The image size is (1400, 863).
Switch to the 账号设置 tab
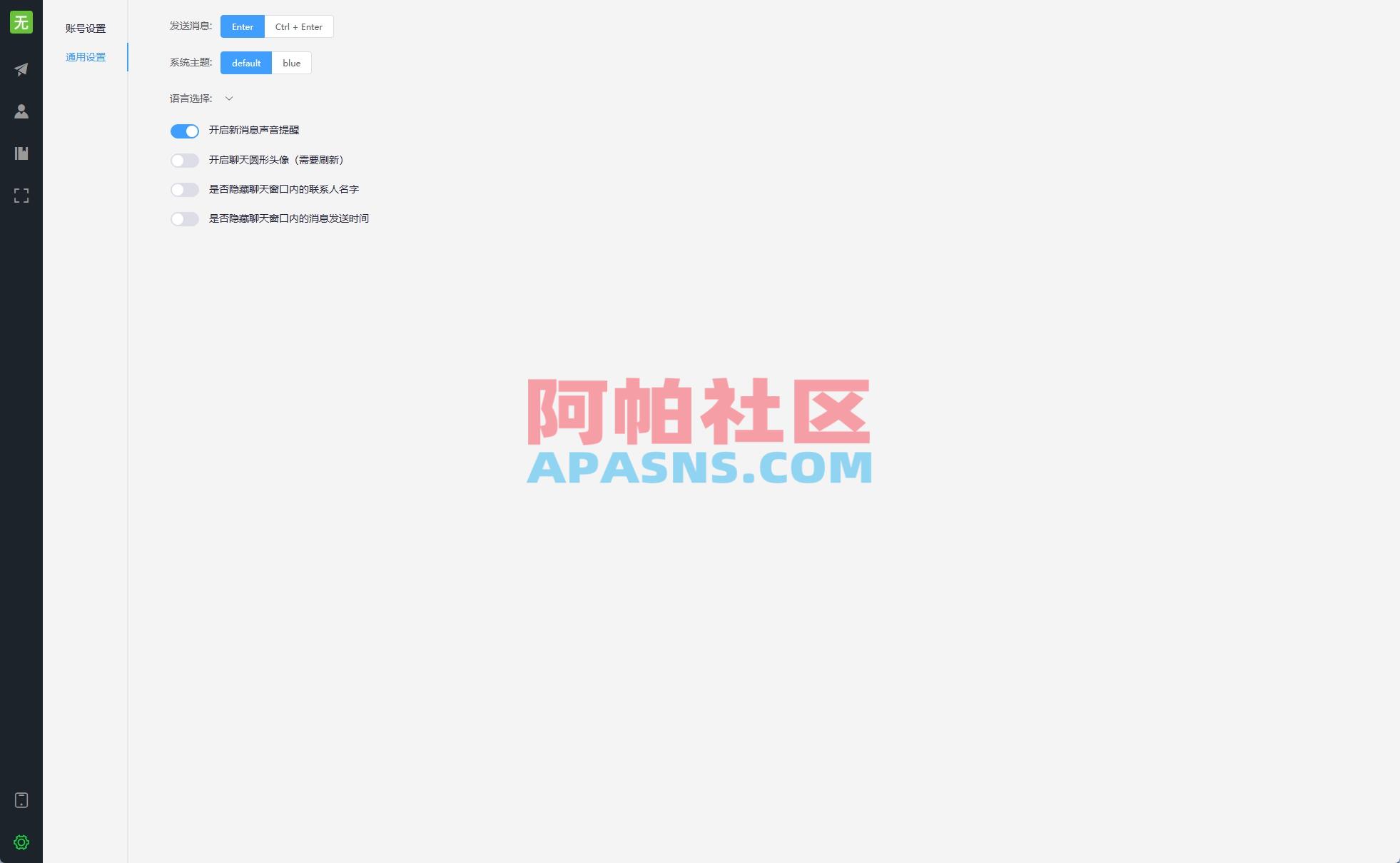pyautogui.click(x=86, y=29)
